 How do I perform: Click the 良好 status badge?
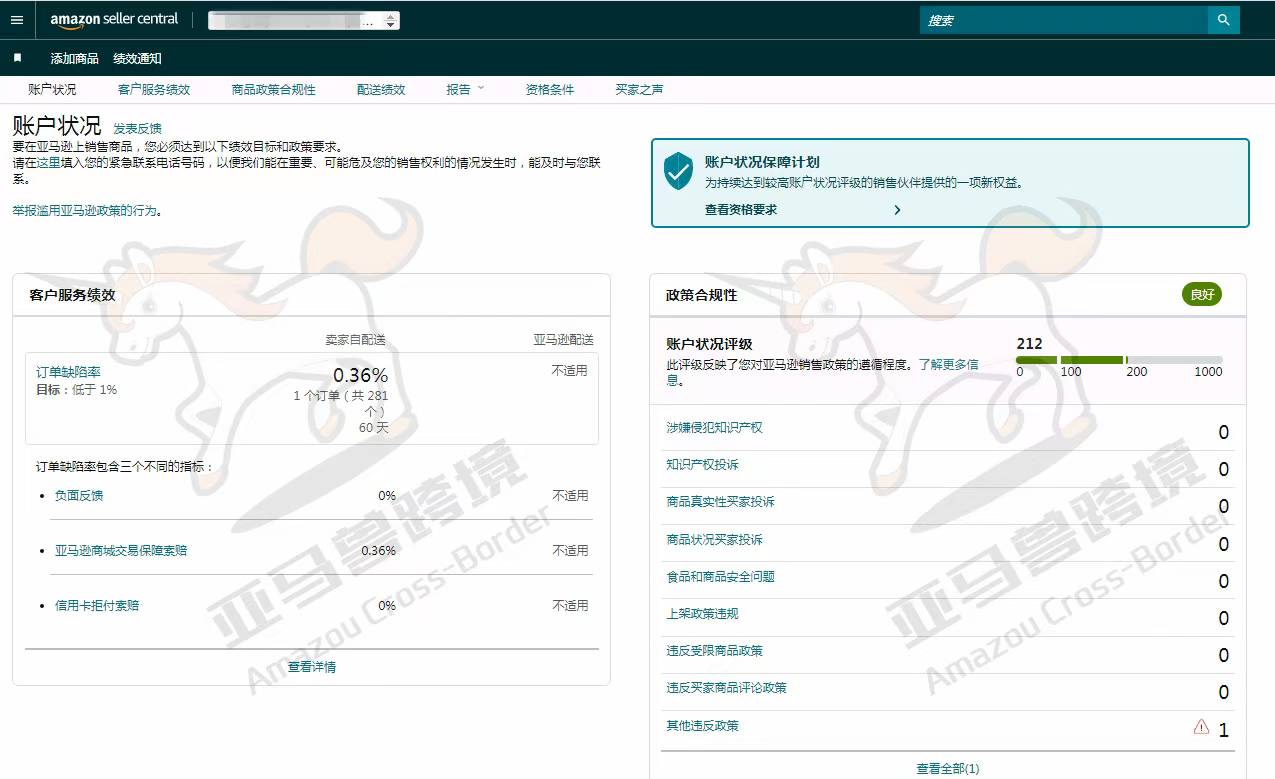pyautogui.click(x=1201, y=295)
